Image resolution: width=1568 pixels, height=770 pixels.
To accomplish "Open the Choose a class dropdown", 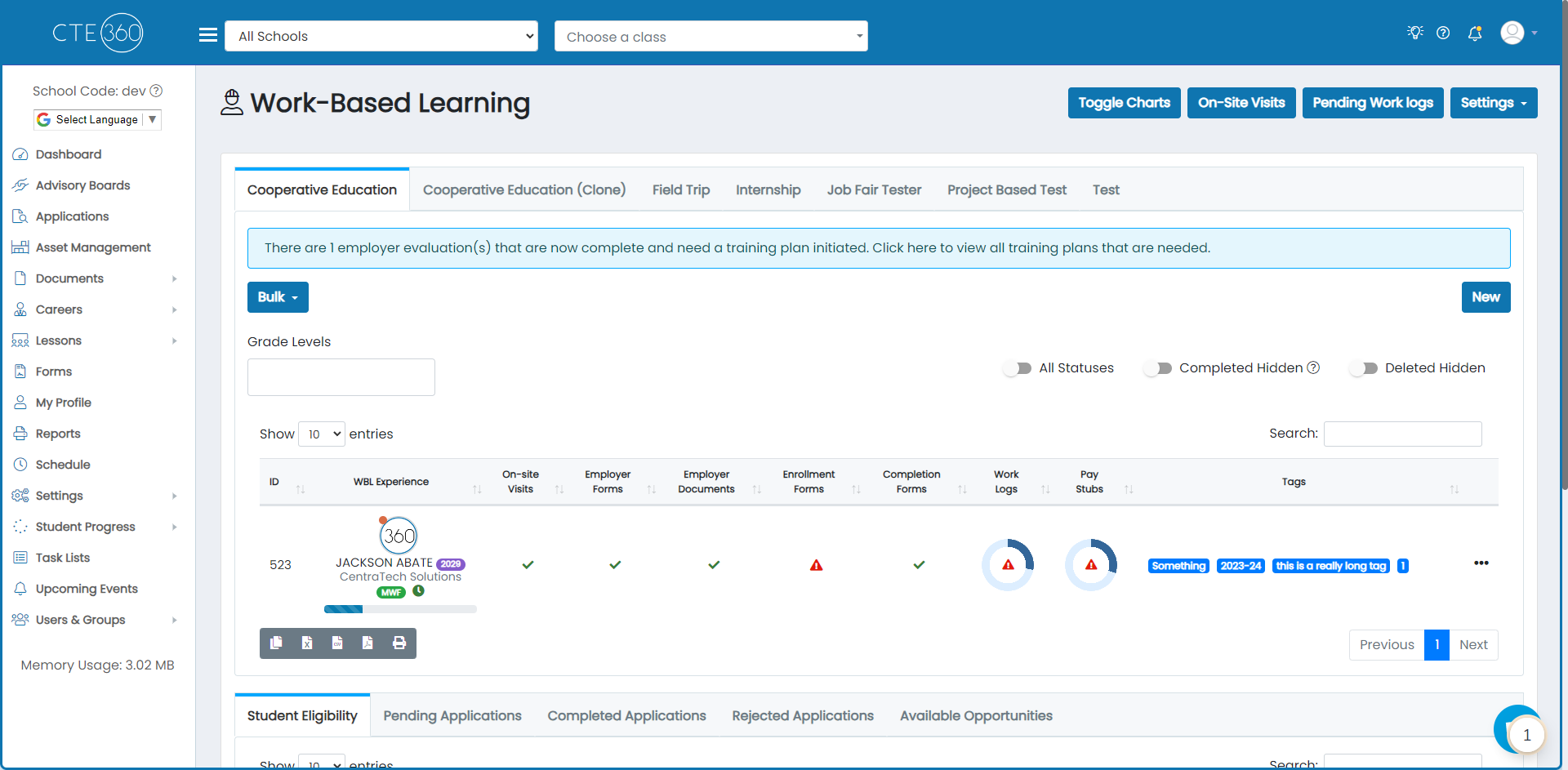I will 711,36.
